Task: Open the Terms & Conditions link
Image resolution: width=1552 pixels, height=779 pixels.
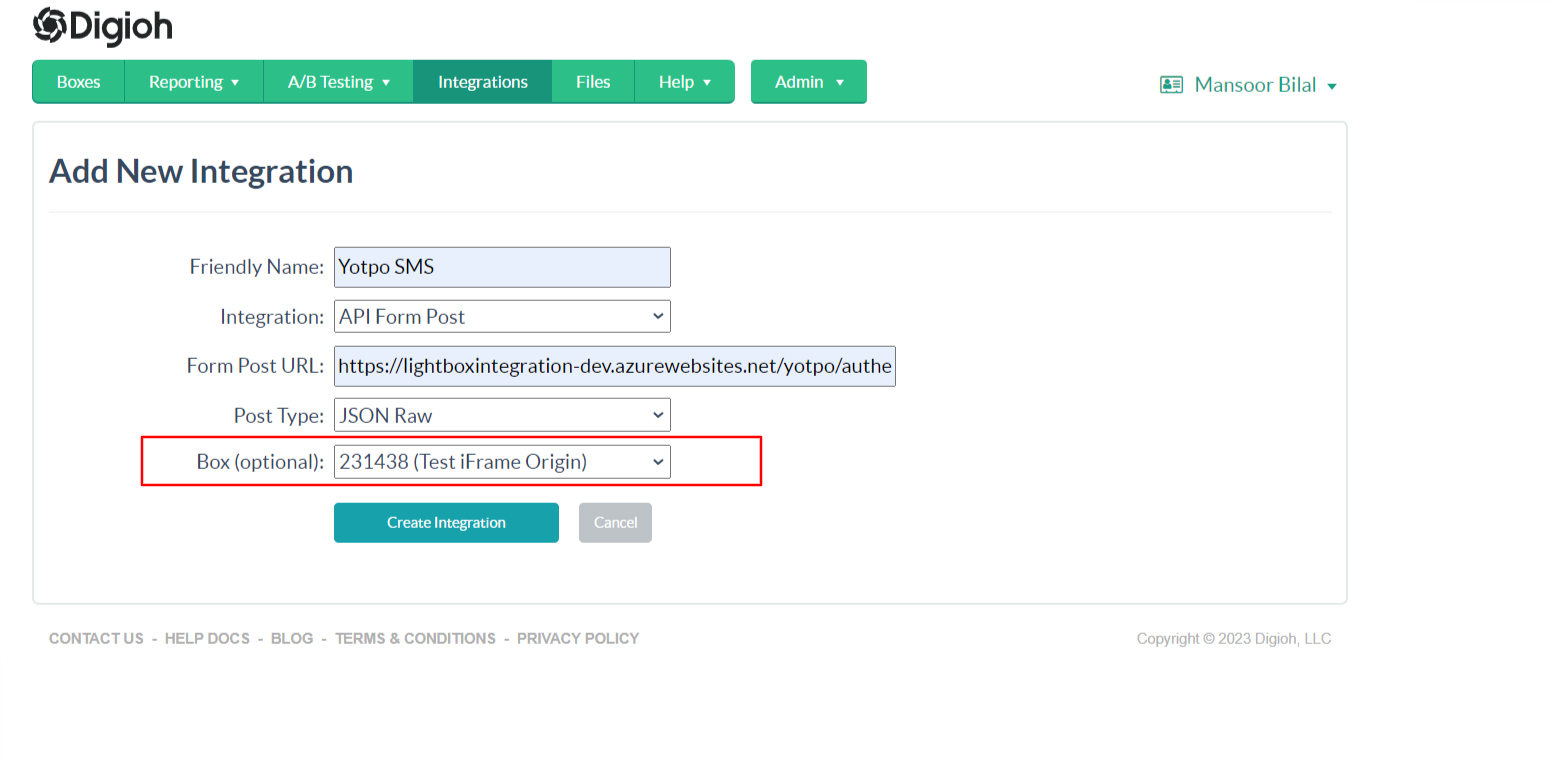Action: (x=415, y=638)
